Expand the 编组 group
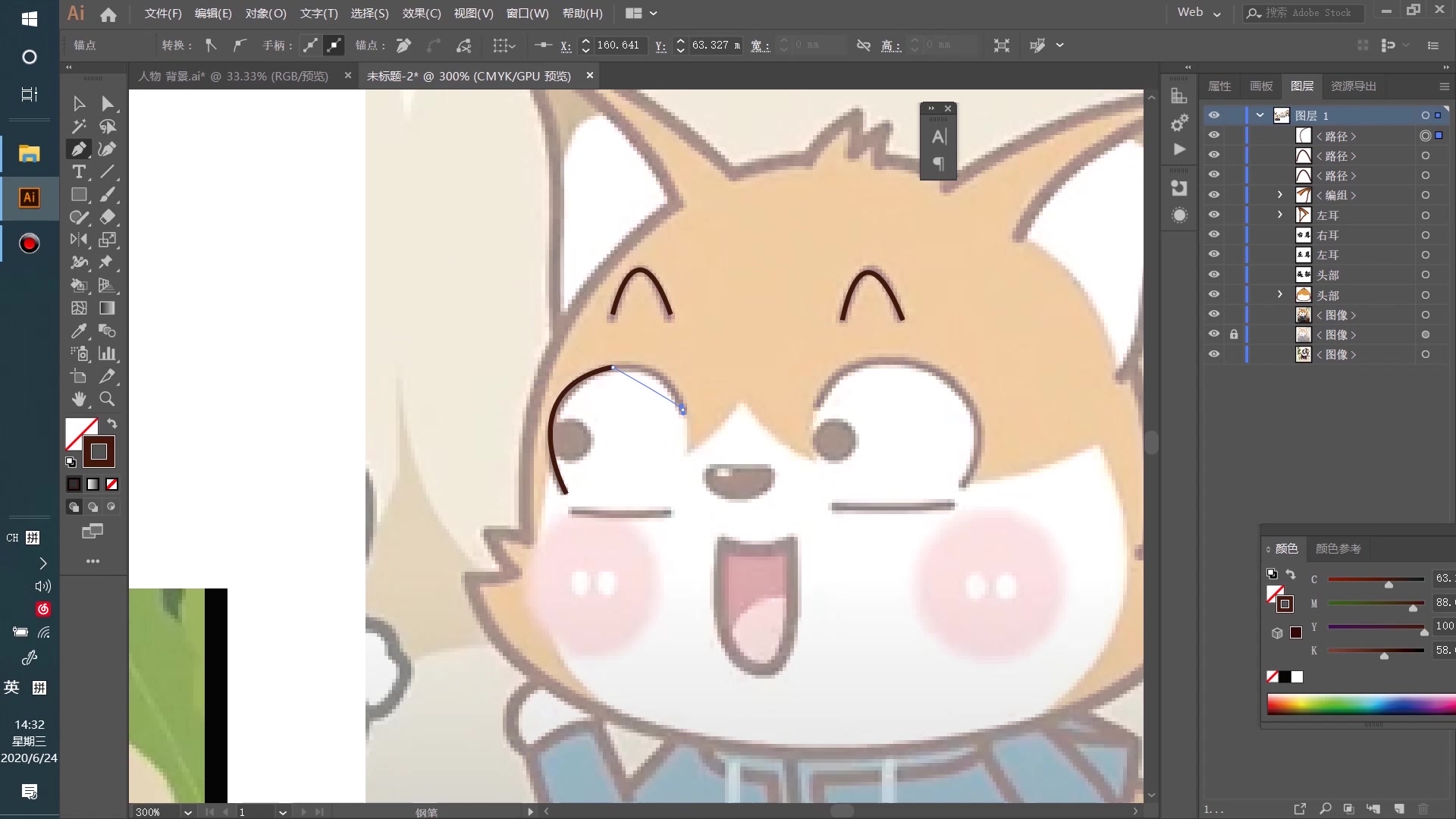 tap(1280, 195)
